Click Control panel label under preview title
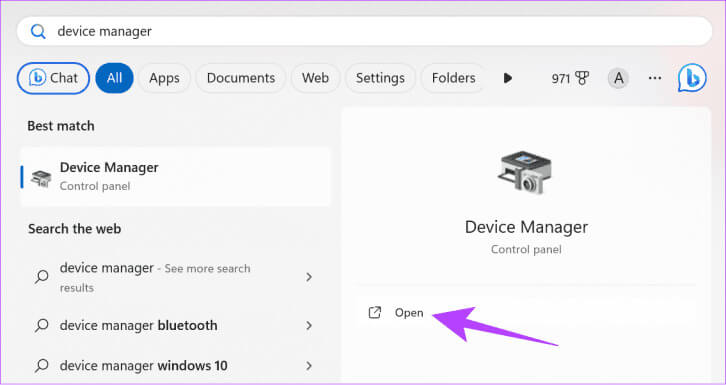Image resolution: width=726 pixels, height=385 pixels. (x=526, y=249)
